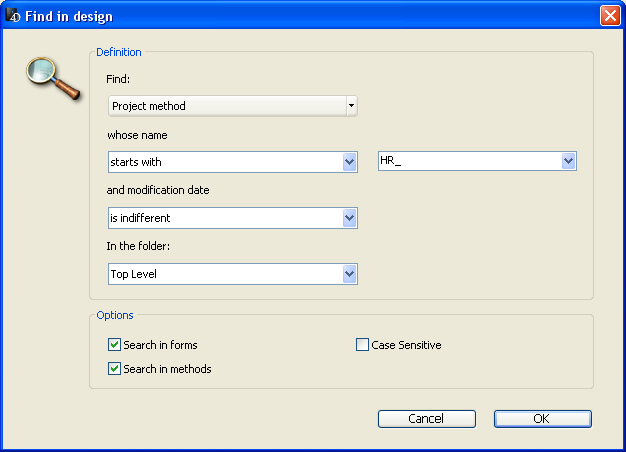Viewport: 626px width, 452px height.
Task: Click the Find: label
Action: click(x=118, y=77)
